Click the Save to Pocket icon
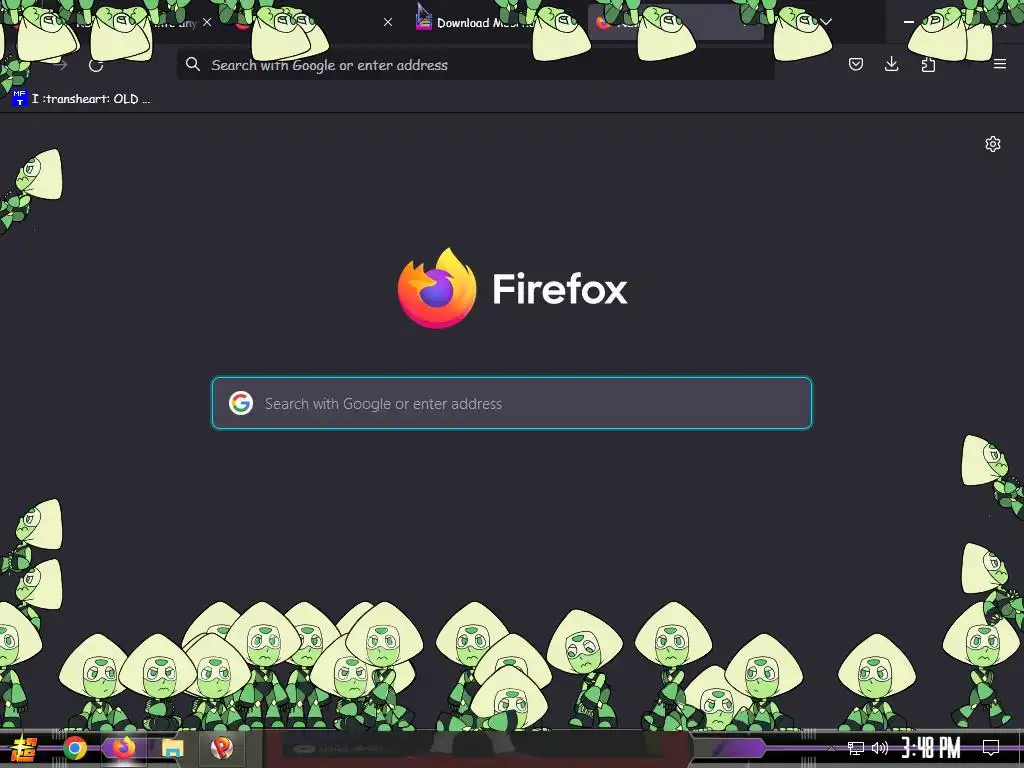The width and height of the screenshot is (1024, 768). click(x=856, y=64)
